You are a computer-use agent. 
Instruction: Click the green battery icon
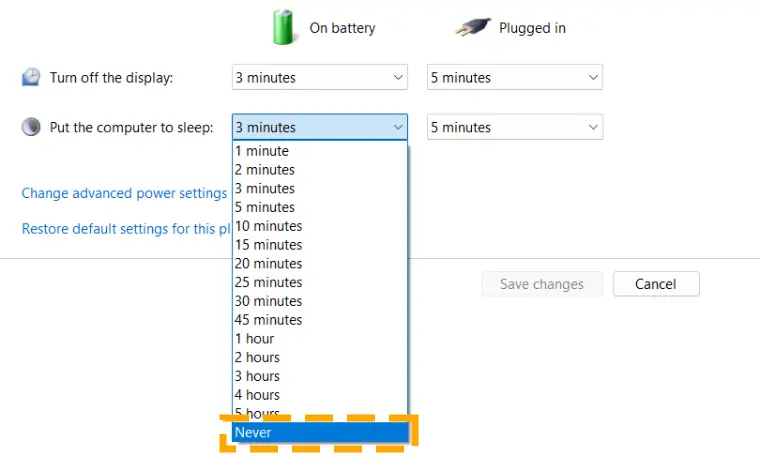[284, 27]
